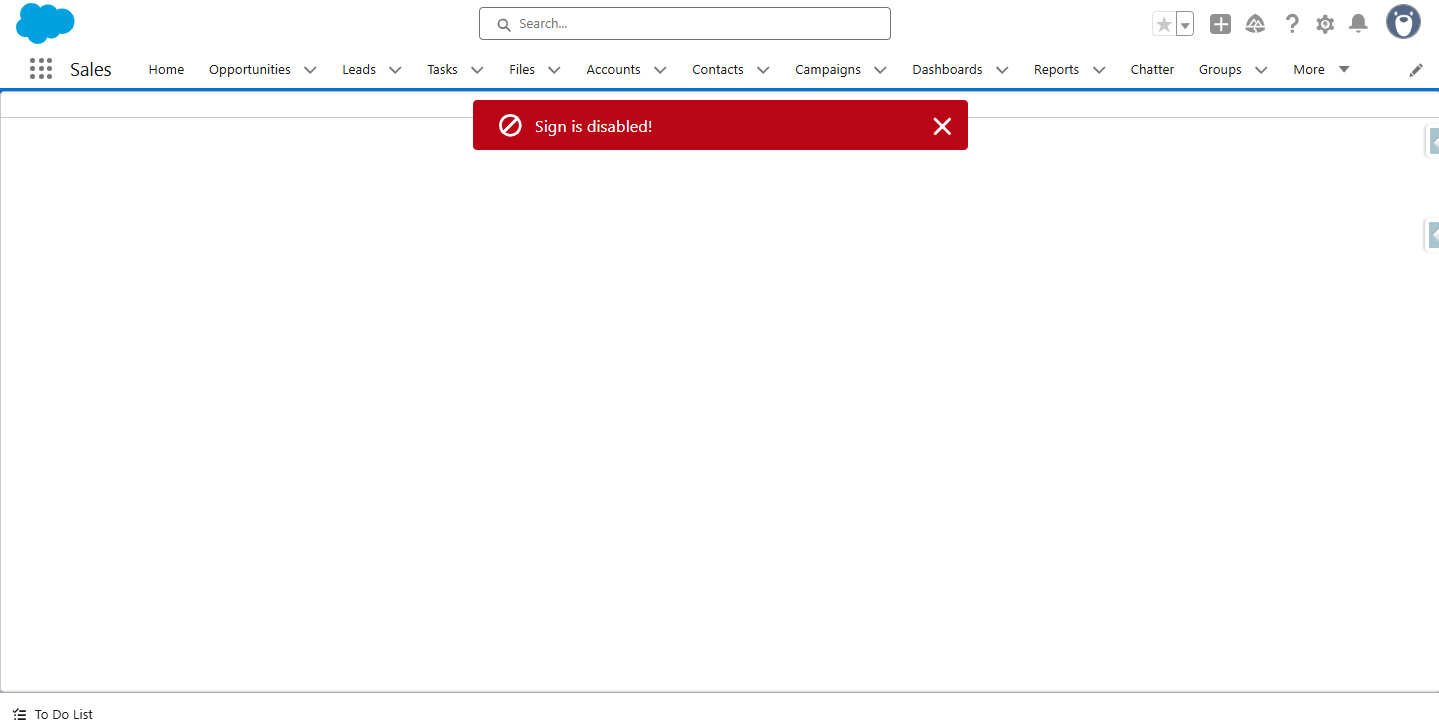Expand the Accounts tab dropdown chevron
Viewport: 1439px width, 728px height.
660,70
